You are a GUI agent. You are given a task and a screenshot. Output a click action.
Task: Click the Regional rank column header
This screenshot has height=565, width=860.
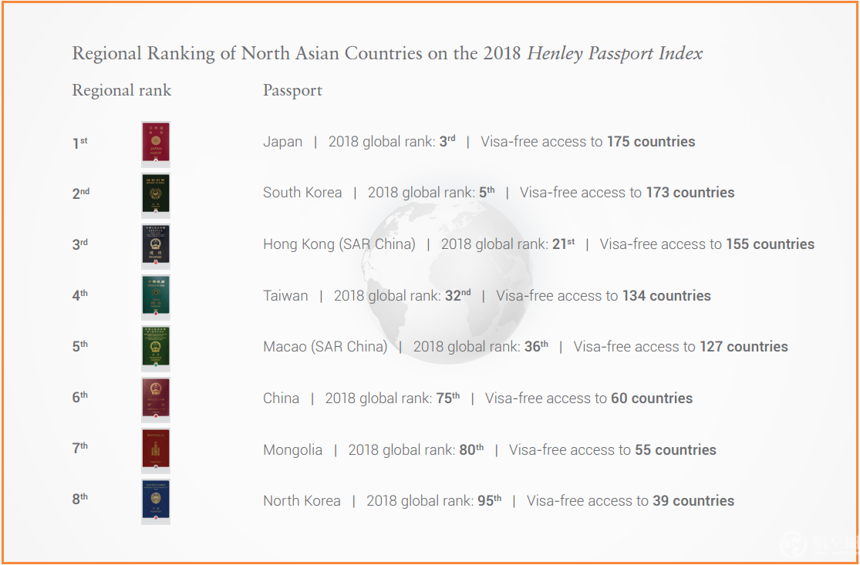(121, 90)
